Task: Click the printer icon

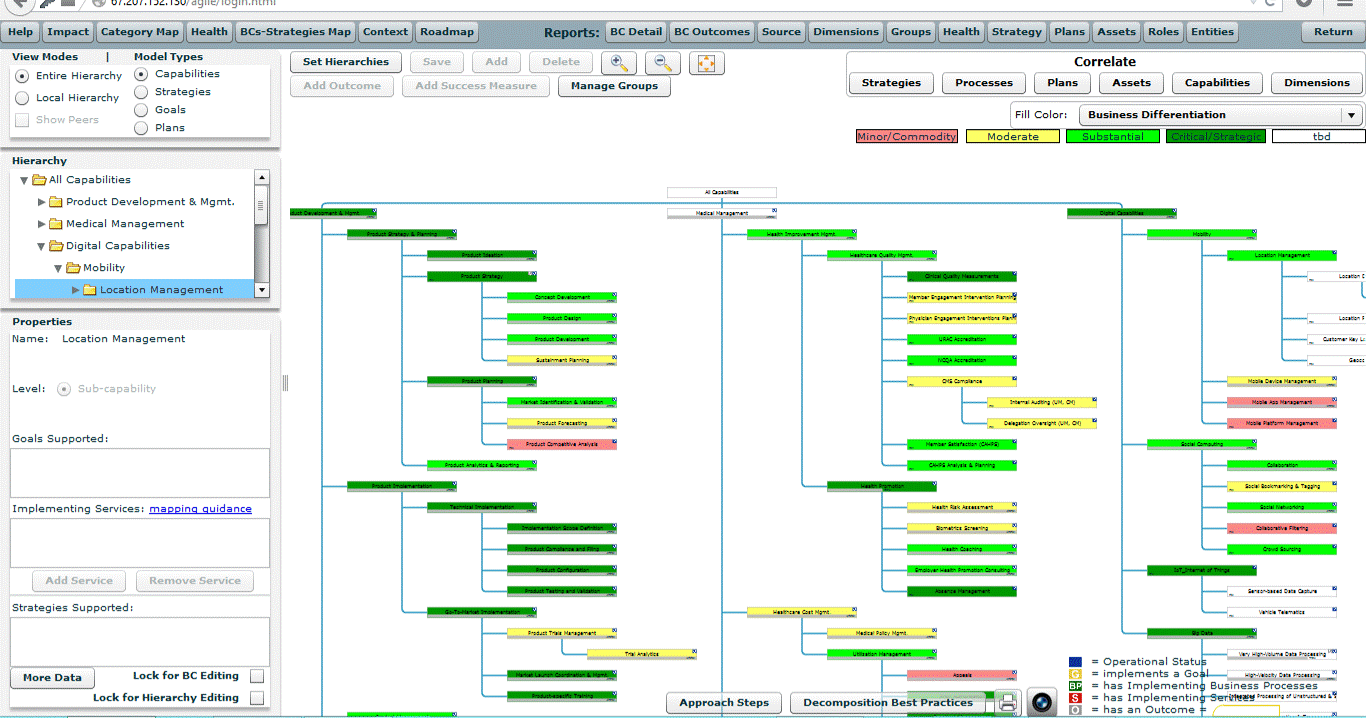Action: [x=1008, y=702]
